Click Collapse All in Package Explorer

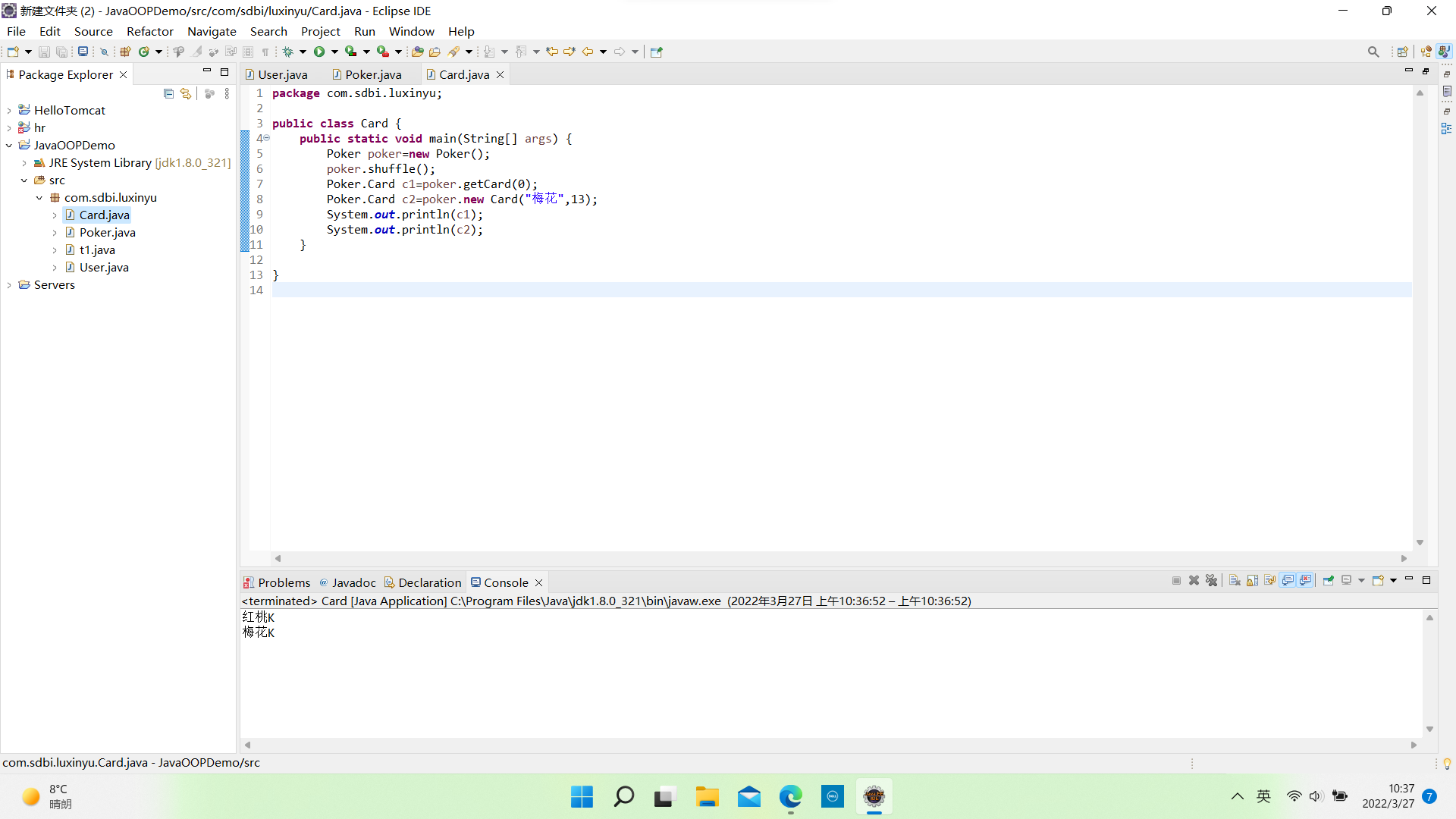(x=168, y=93)
